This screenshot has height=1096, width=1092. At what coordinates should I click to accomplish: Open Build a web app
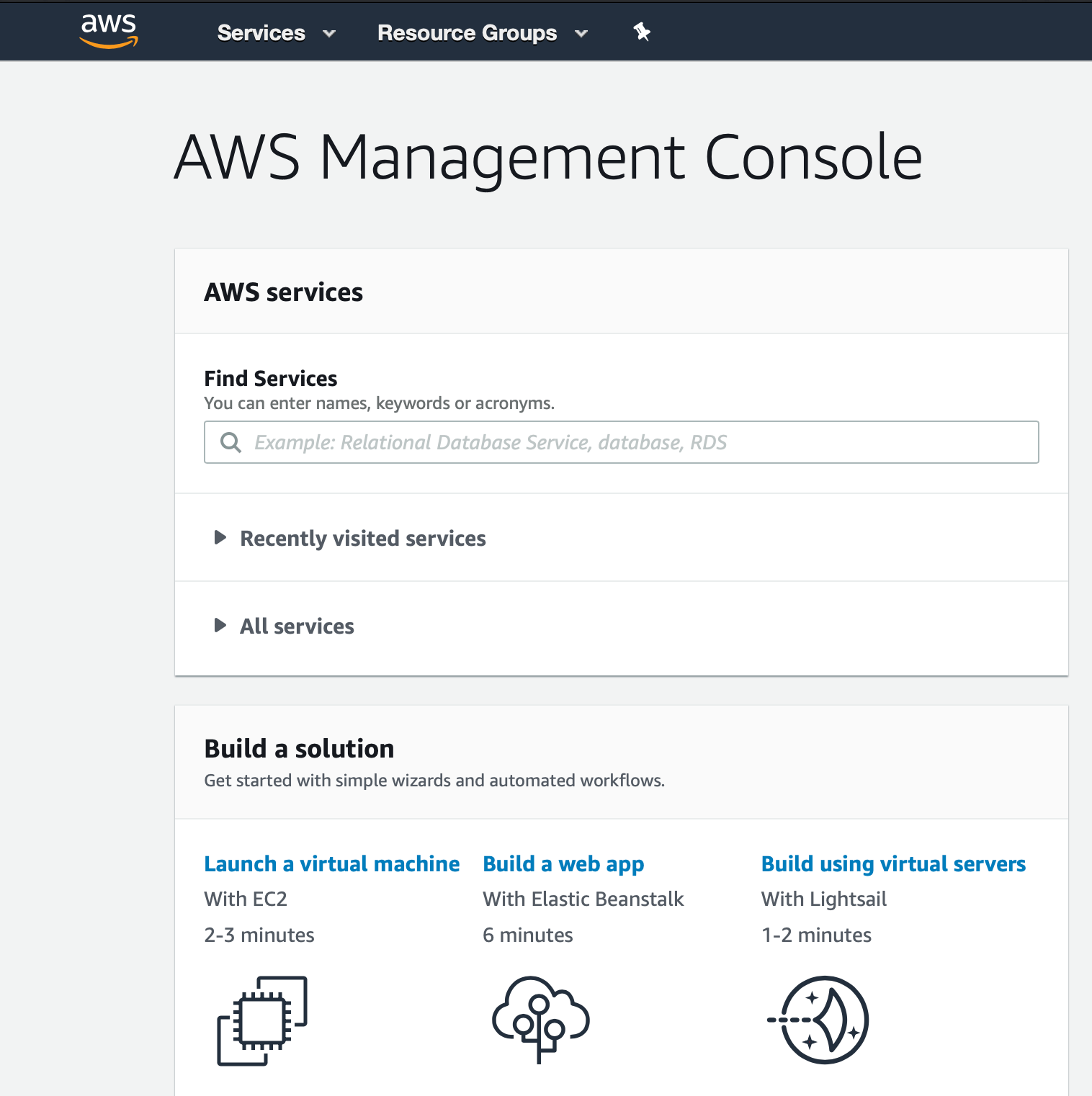(x=563, y=863)
